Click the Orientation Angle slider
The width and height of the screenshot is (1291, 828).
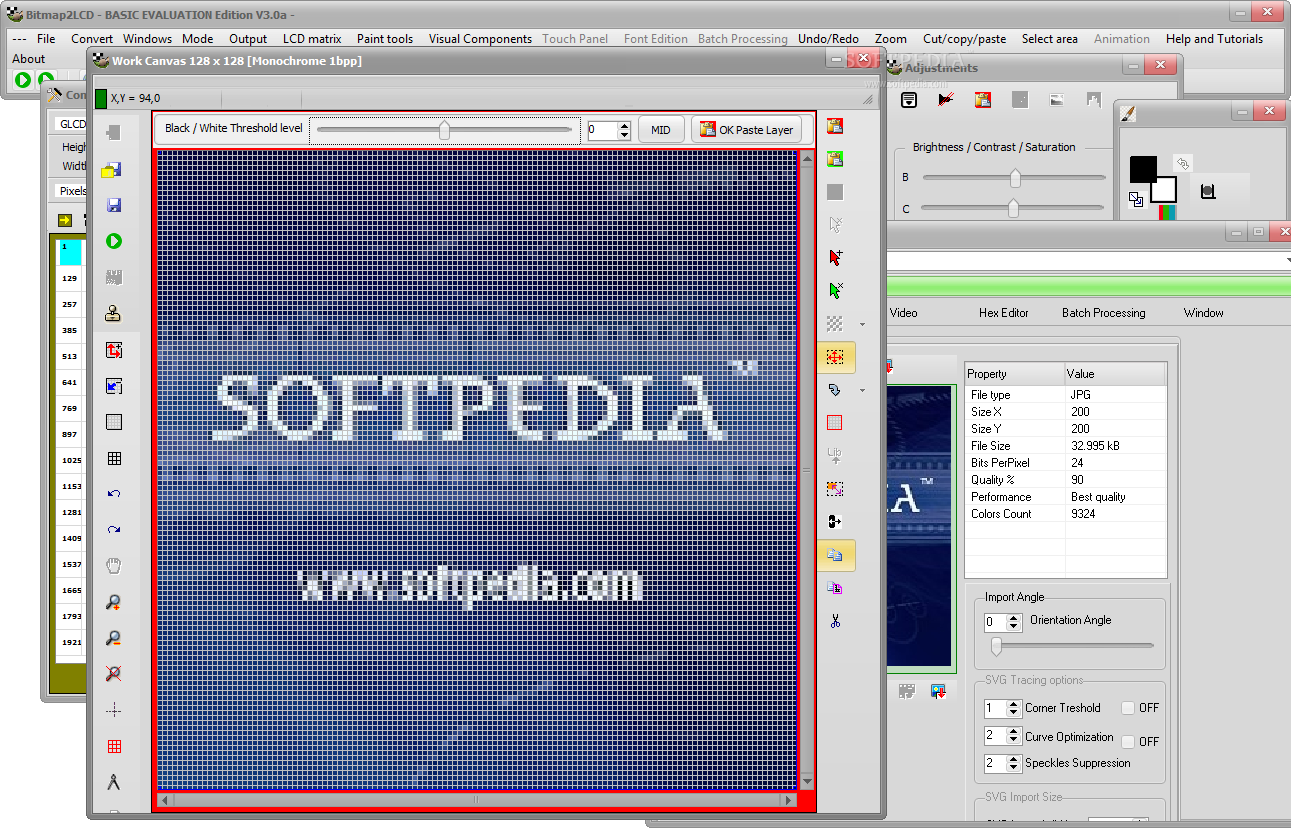[x=1070, y=647]
